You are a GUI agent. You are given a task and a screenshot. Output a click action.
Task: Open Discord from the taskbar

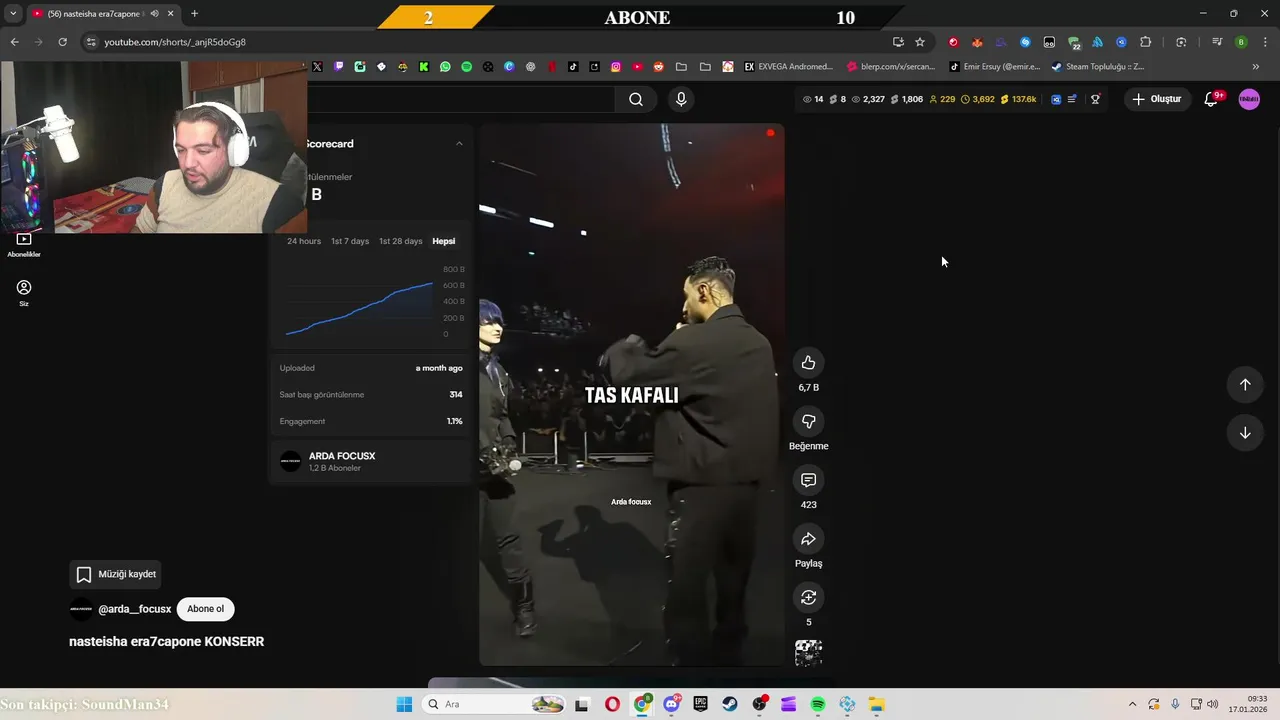point(671,704)
